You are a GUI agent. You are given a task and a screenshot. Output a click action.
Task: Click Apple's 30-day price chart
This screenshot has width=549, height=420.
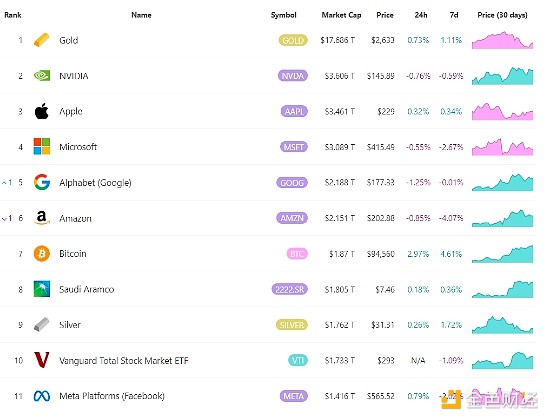coord(502,111)
